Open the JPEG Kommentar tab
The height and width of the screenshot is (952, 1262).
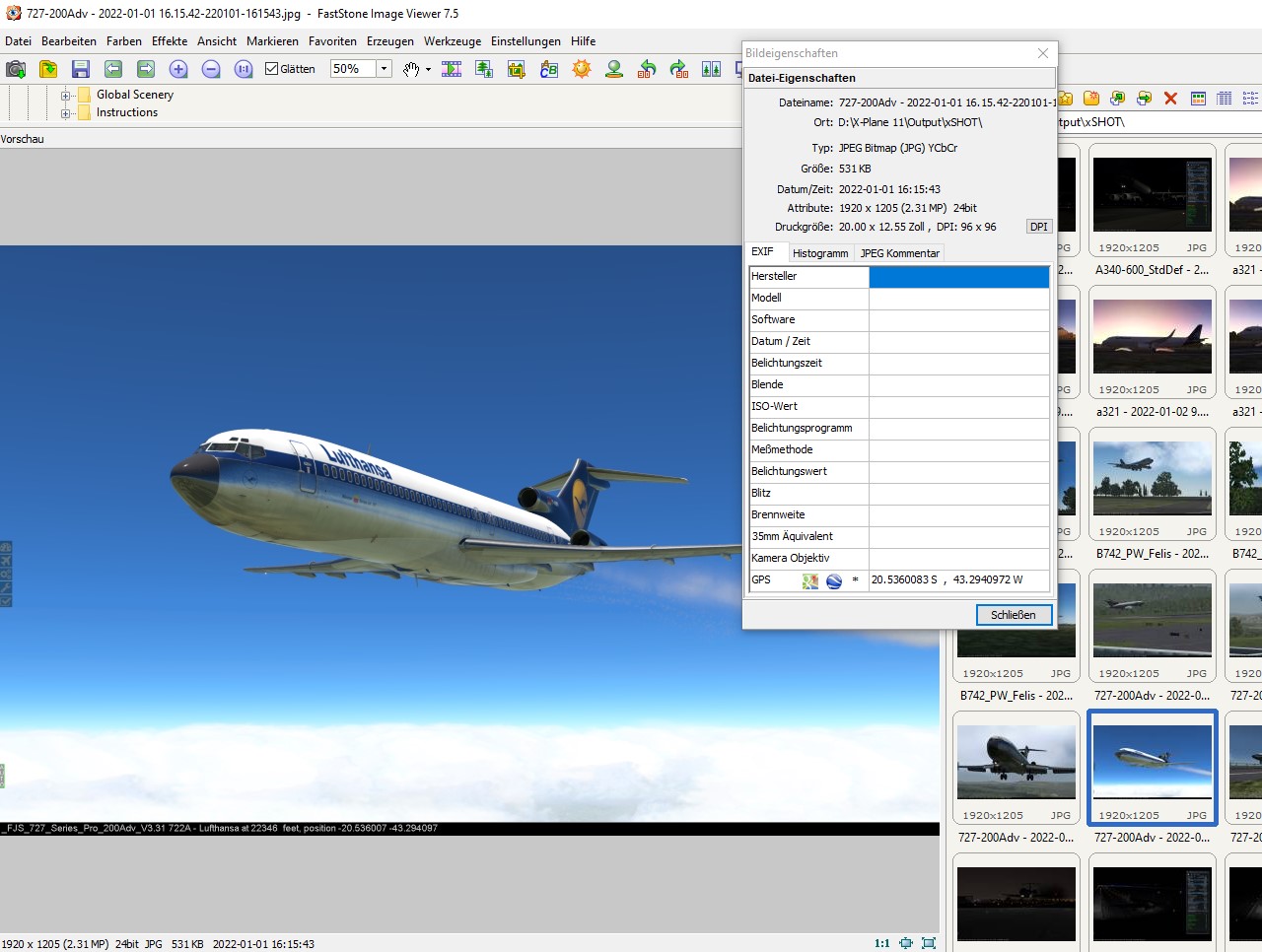(x=899, y=253)
